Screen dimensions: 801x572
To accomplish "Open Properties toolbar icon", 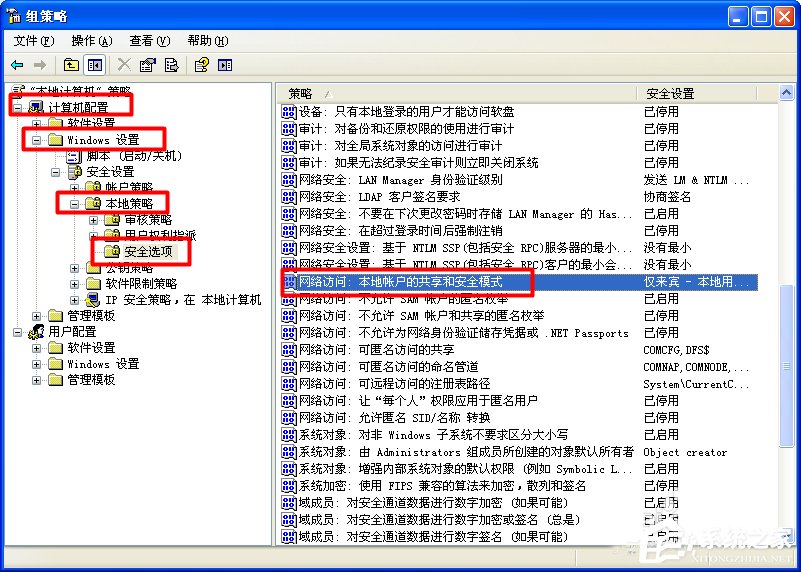I will pos(148,65).
